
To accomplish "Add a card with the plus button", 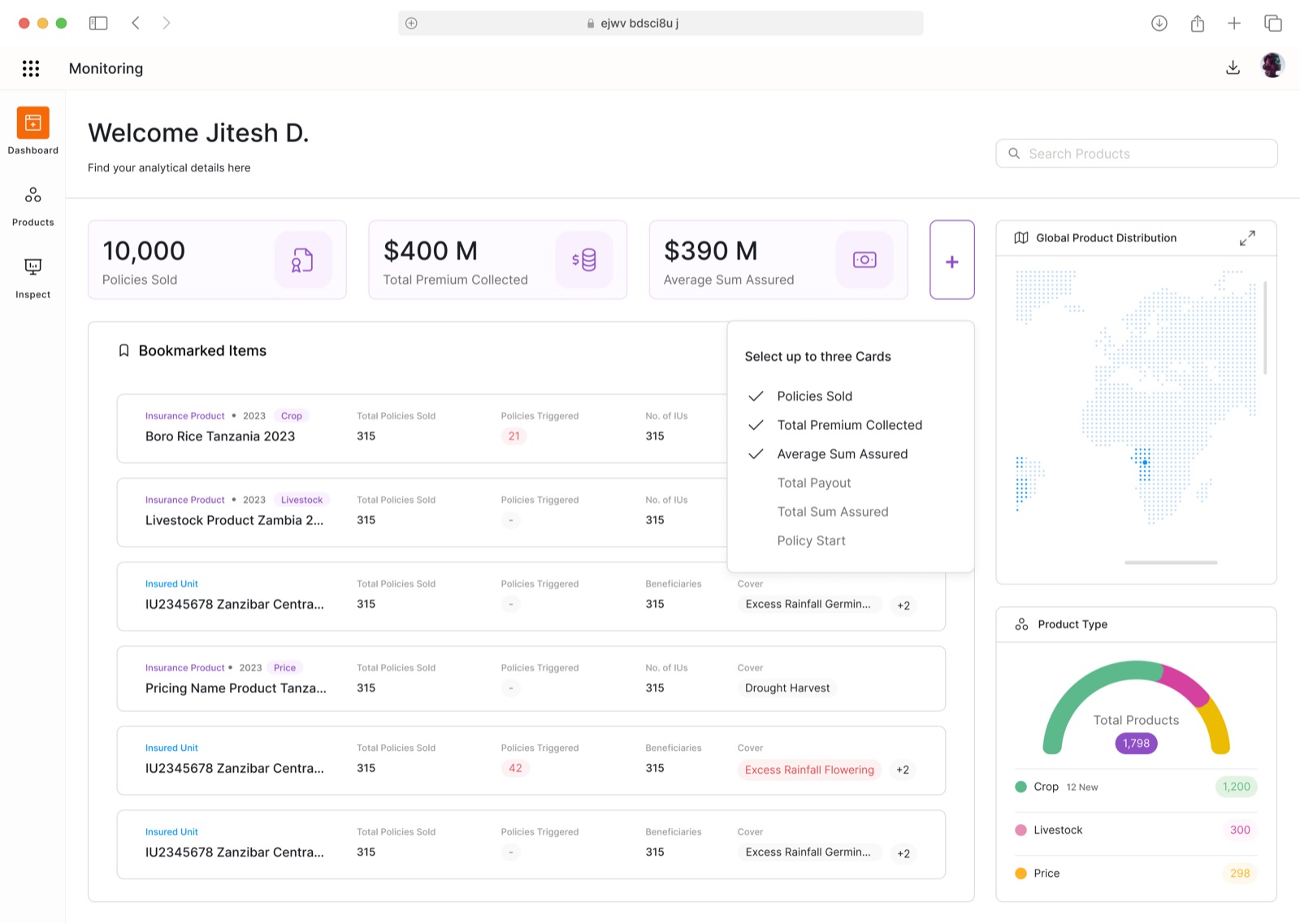I will point(951,260).
